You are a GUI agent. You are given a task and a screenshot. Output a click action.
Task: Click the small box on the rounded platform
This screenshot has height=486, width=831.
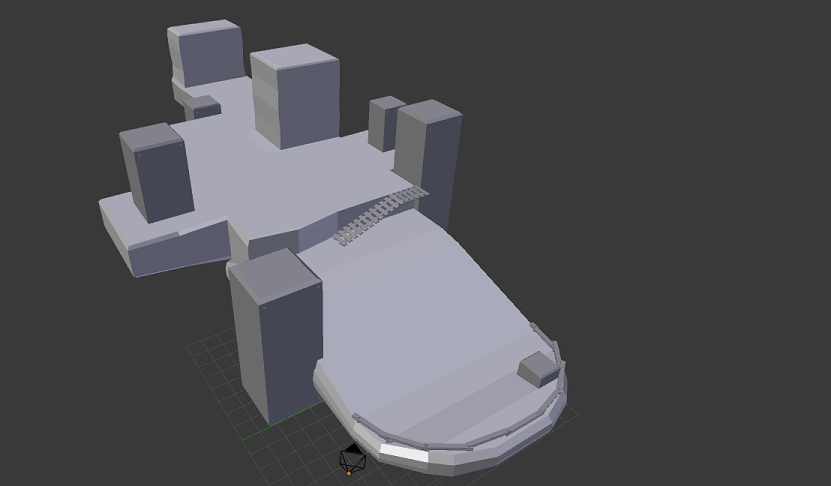tap(538, 368)
